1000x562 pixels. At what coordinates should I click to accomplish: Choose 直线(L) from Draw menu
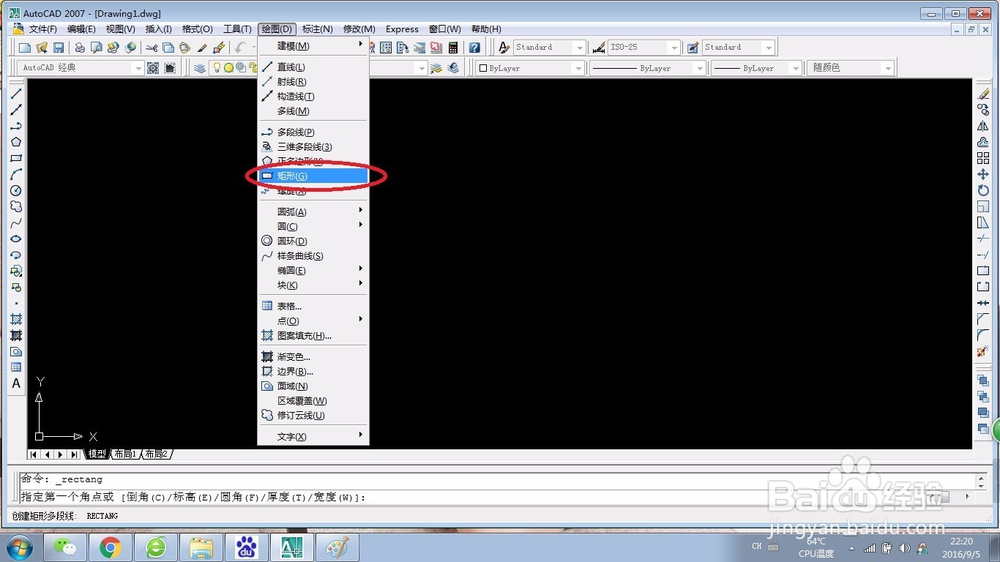(313, 67)
